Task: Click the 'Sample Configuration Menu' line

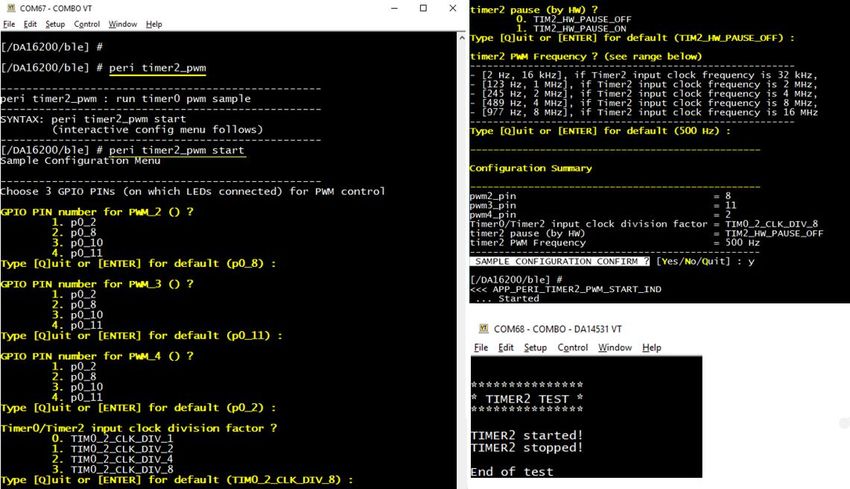Action: pos(80,160)
